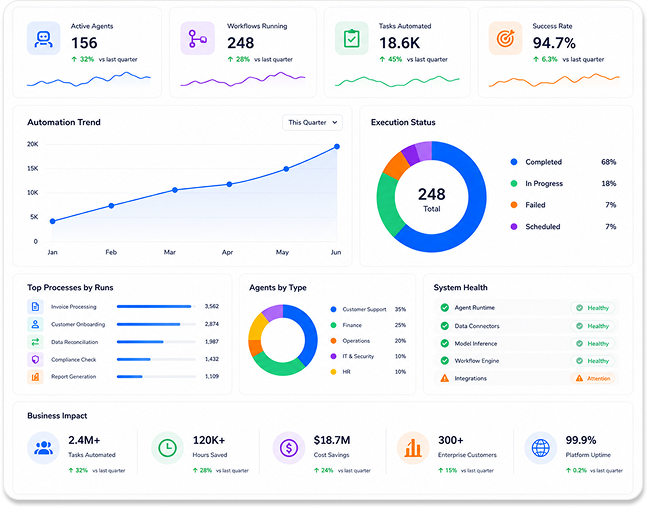This screenshot has width=648, height=508.
Task: Click the 2.4M+ Tasks Automated people icon
Action: (43, 448)
